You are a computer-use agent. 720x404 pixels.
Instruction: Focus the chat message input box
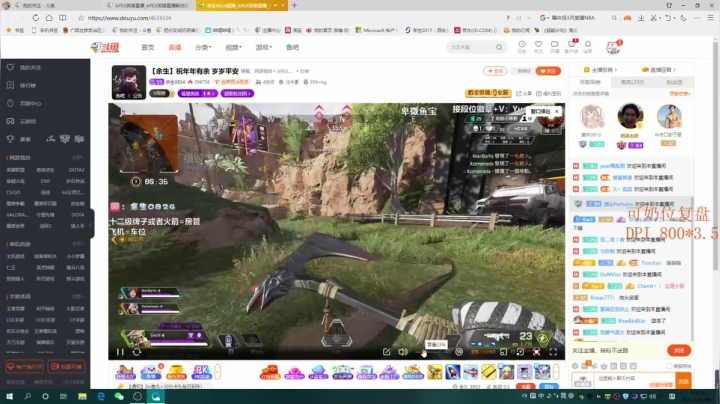coord(635,381)
